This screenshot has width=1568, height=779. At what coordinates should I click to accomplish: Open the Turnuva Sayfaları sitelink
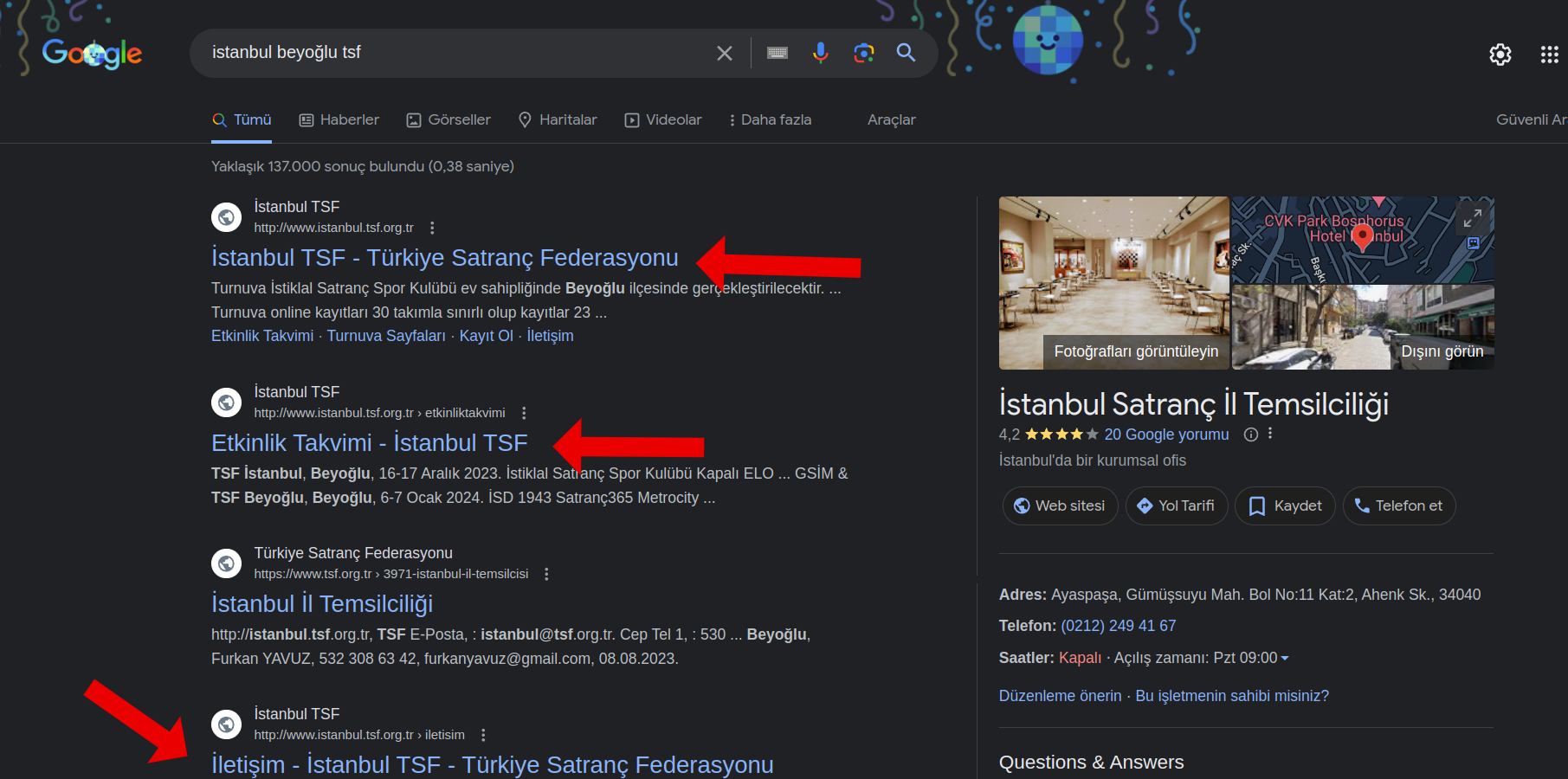pyautogui.click(x=386, y=336)
